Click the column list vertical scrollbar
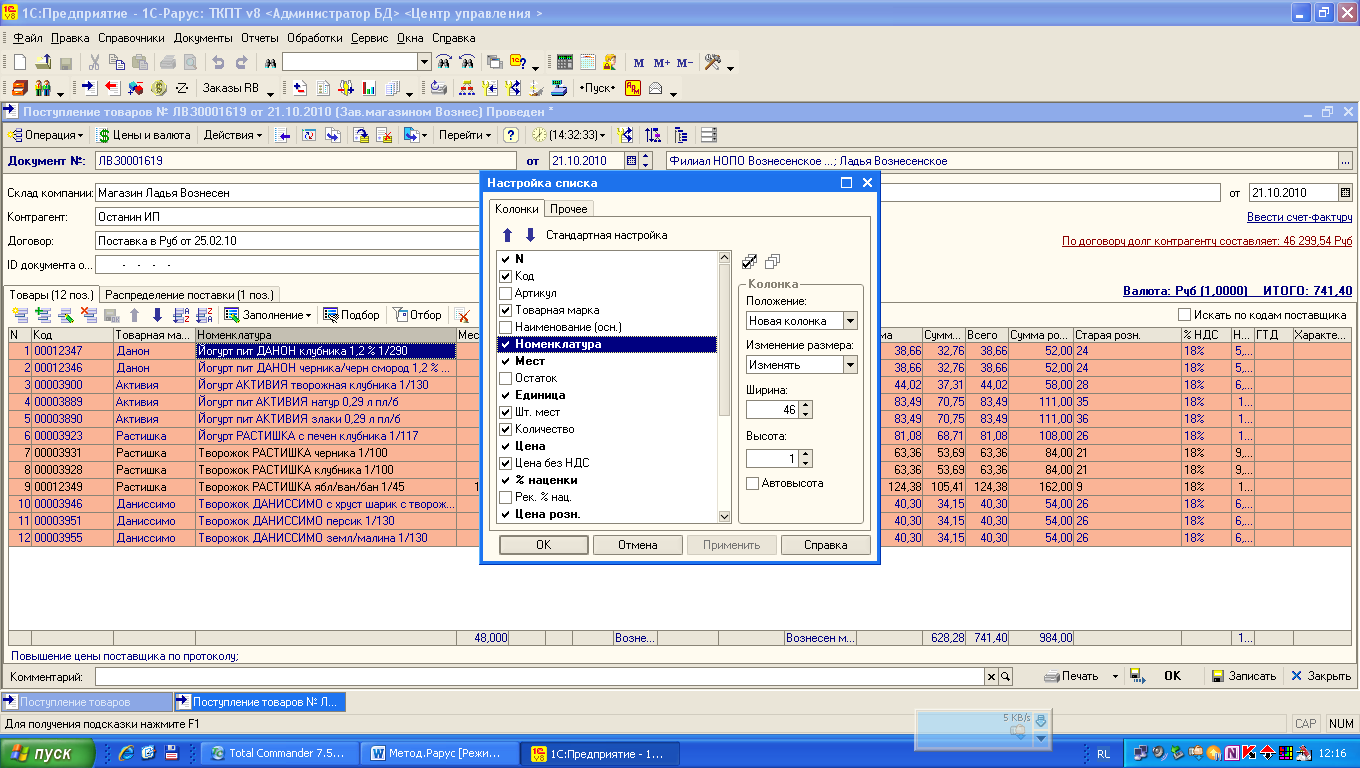Image resolution: width=1360 pixels, height=768 pixels. [725, 386]
